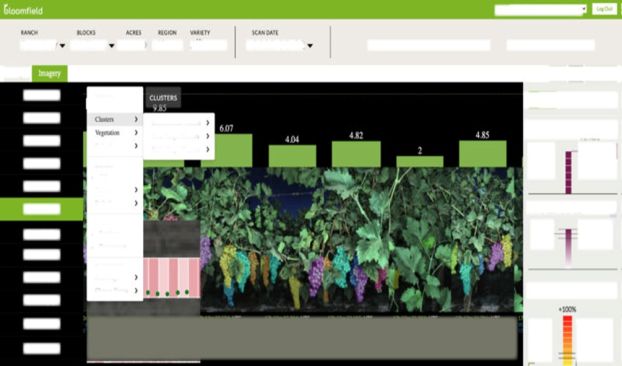Click the bar valued 4.04
The image size is (622, 366).
(x=292, y=156)
